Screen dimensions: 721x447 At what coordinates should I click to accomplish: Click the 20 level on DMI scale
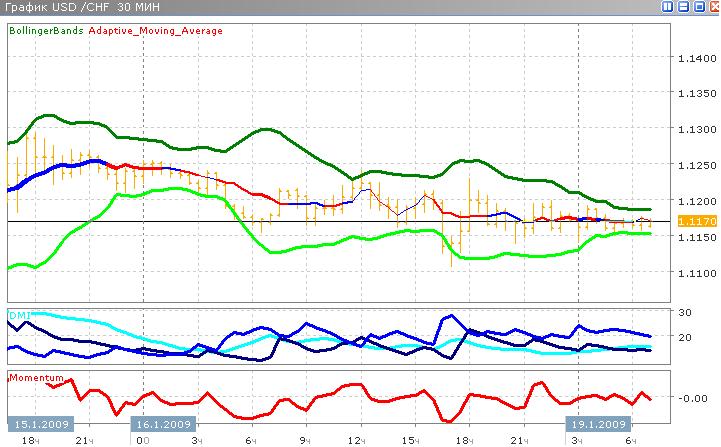coord(685,338)
